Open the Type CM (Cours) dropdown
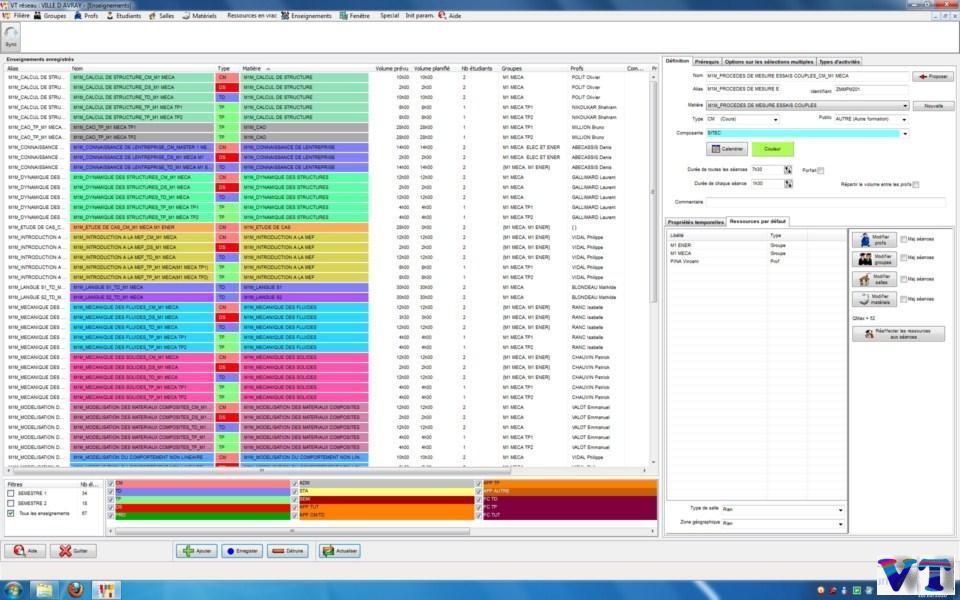The height and width of the screenshot is (600, 960). tap(776, 119)
